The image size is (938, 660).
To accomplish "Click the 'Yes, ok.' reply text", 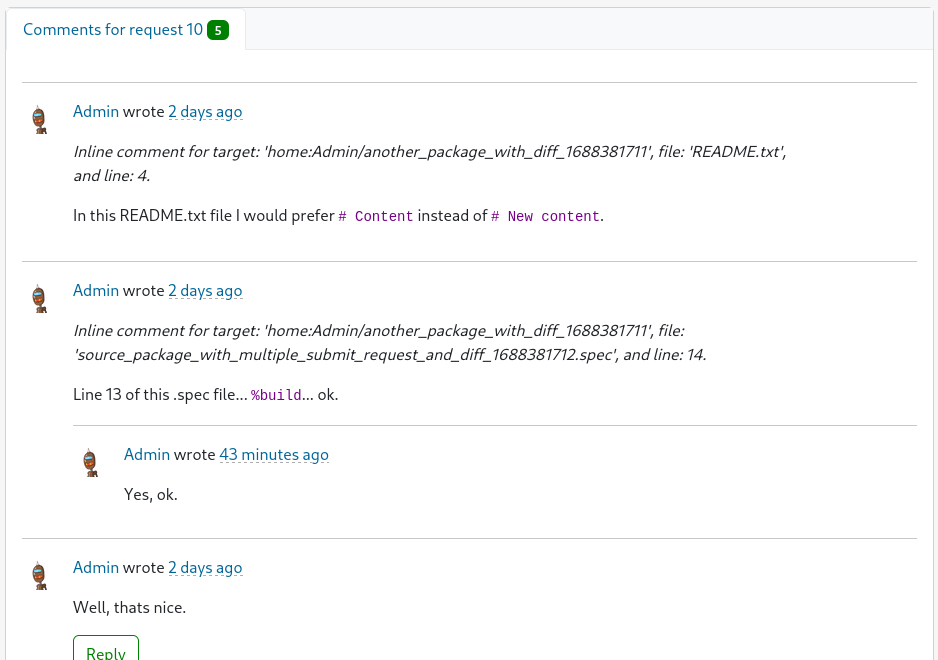I will pos(150,494).
